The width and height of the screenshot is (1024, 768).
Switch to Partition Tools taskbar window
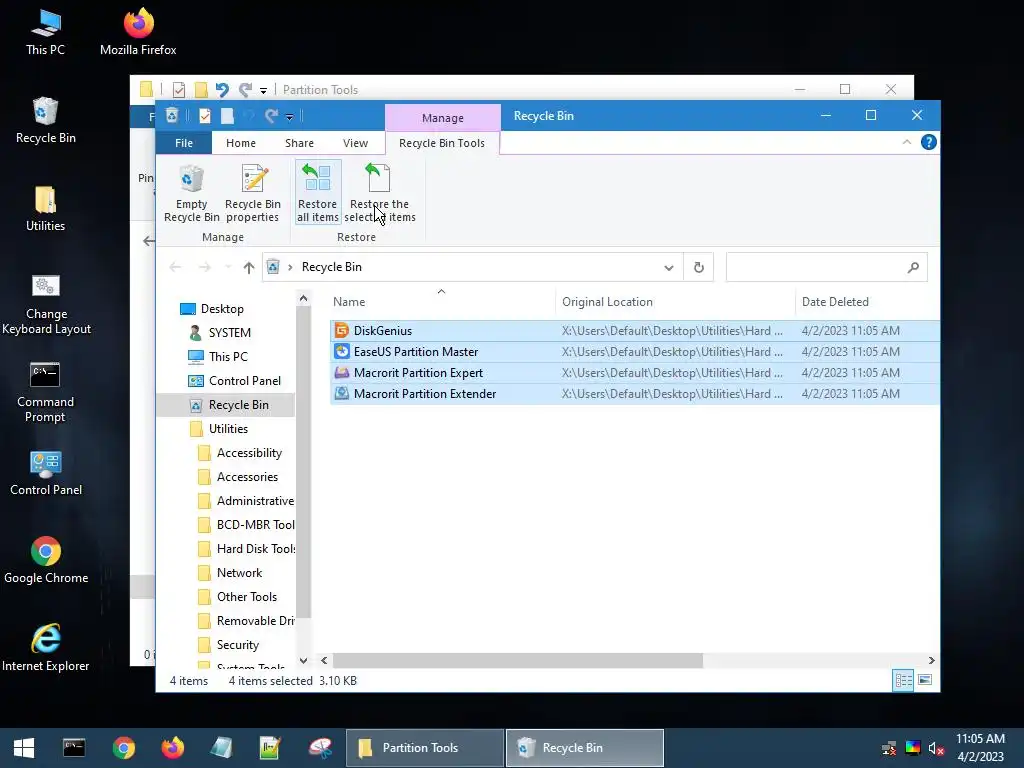425,748
